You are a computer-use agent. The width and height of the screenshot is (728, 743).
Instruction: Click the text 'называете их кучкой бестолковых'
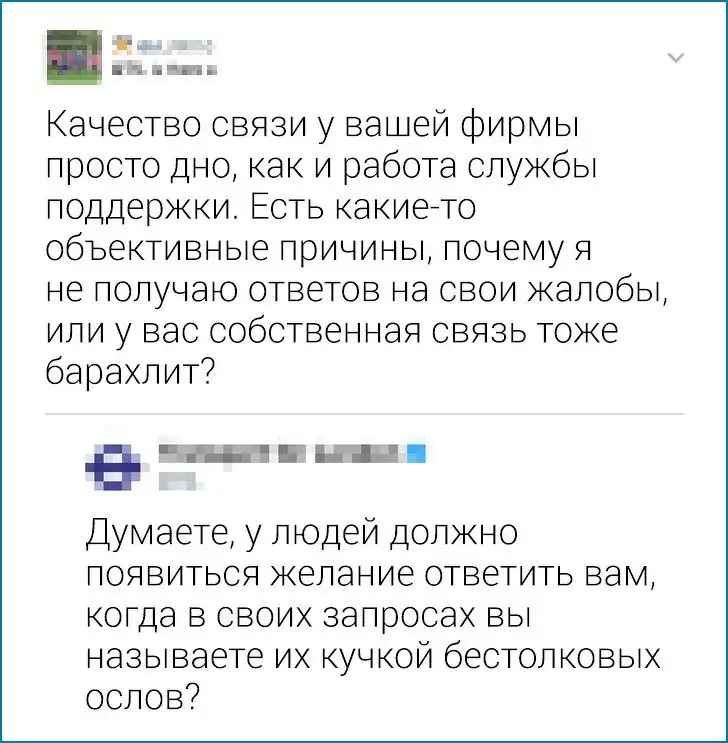coord(369,657)
